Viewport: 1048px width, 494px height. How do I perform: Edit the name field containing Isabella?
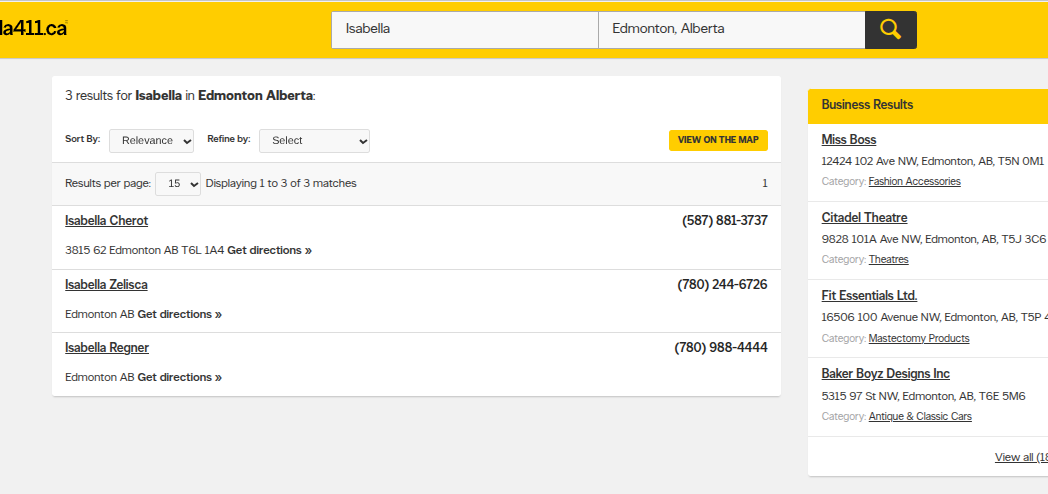coord(465,29)
